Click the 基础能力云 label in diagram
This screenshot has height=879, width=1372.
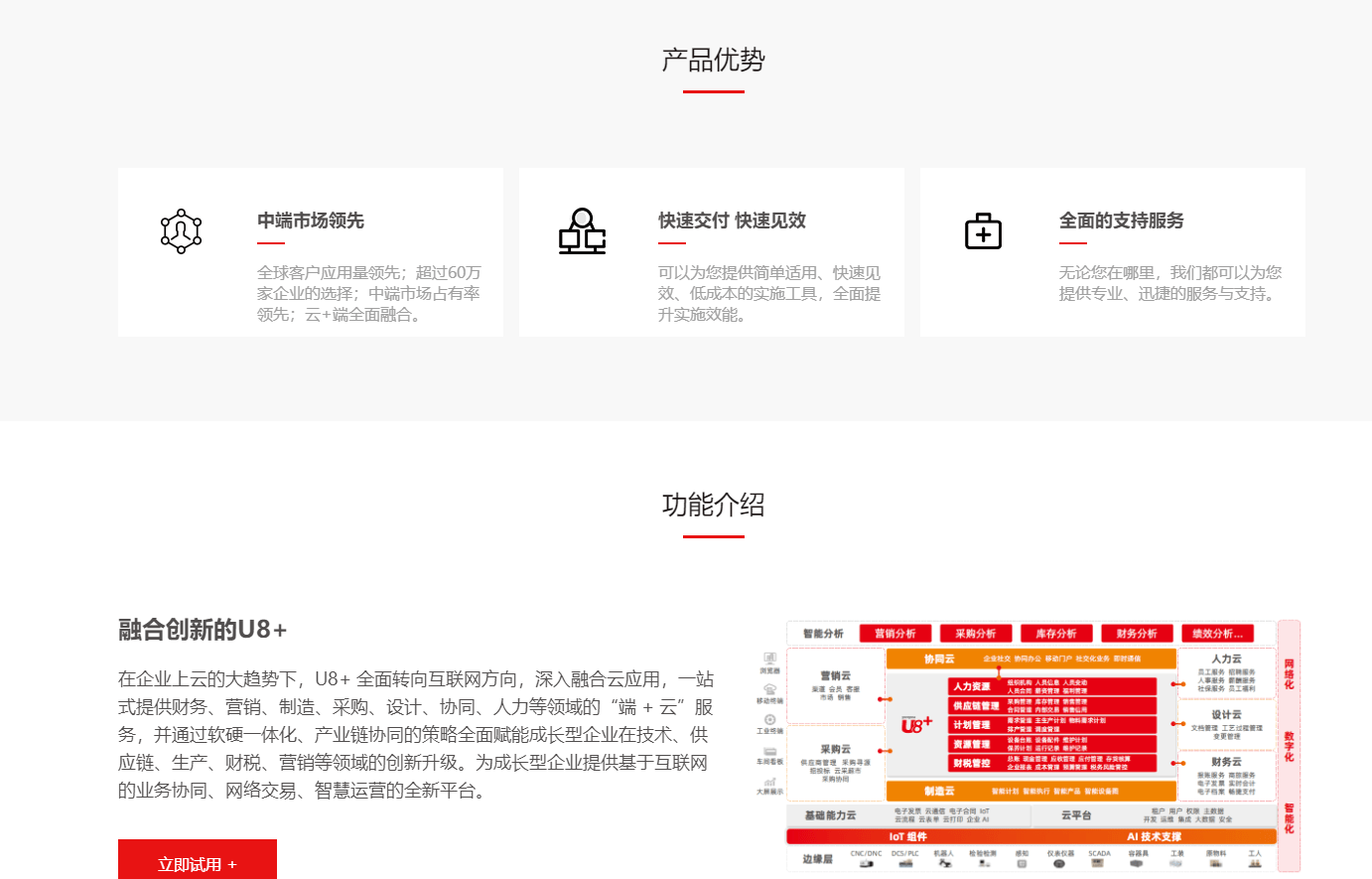click(830, 815)
